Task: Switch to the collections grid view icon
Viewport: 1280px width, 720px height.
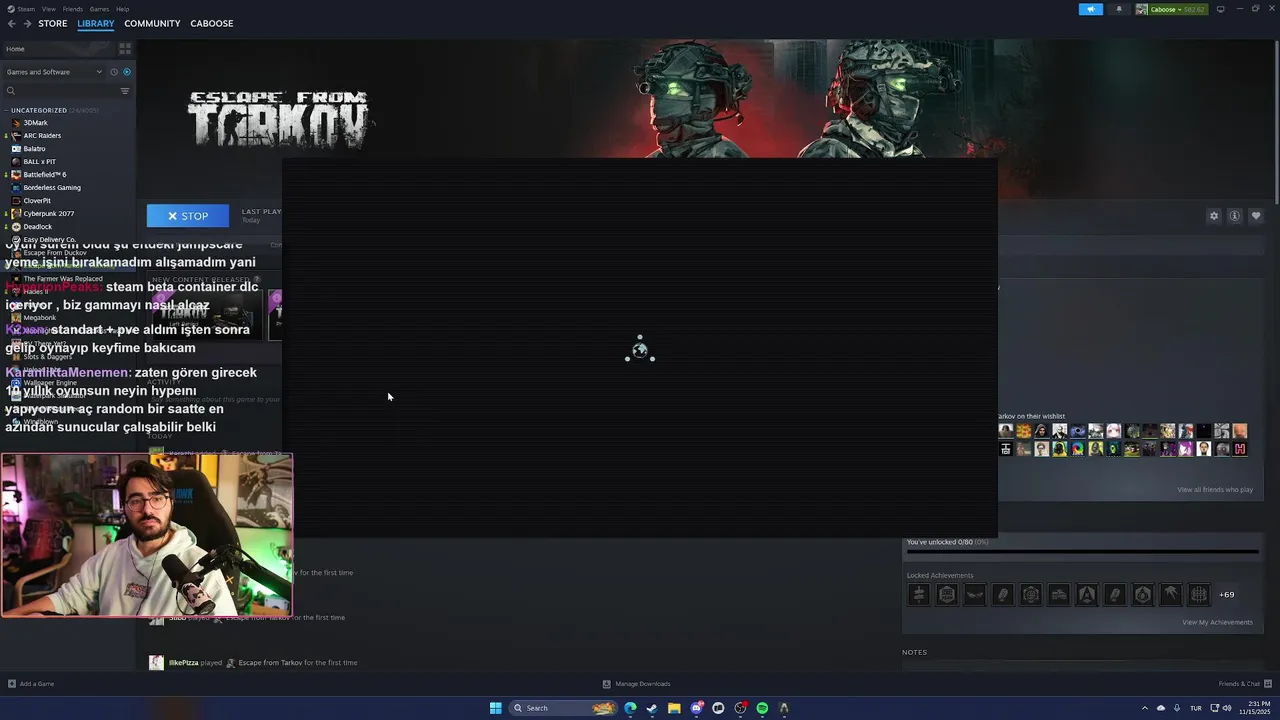Action: (125, 48)
